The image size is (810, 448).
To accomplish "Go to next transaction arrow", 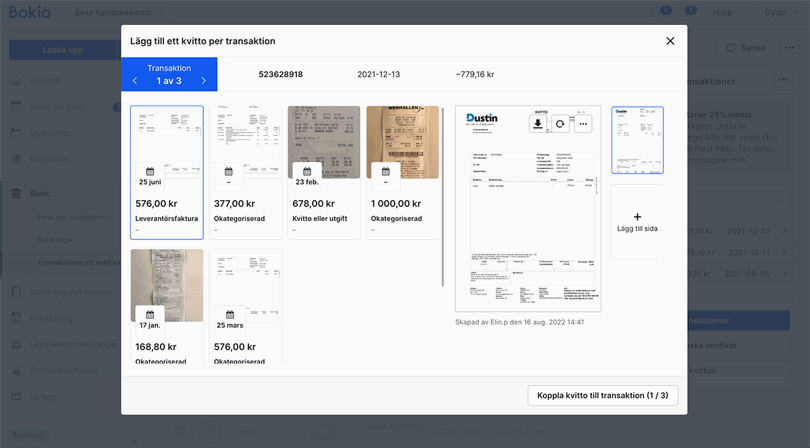I will (203, 81).
